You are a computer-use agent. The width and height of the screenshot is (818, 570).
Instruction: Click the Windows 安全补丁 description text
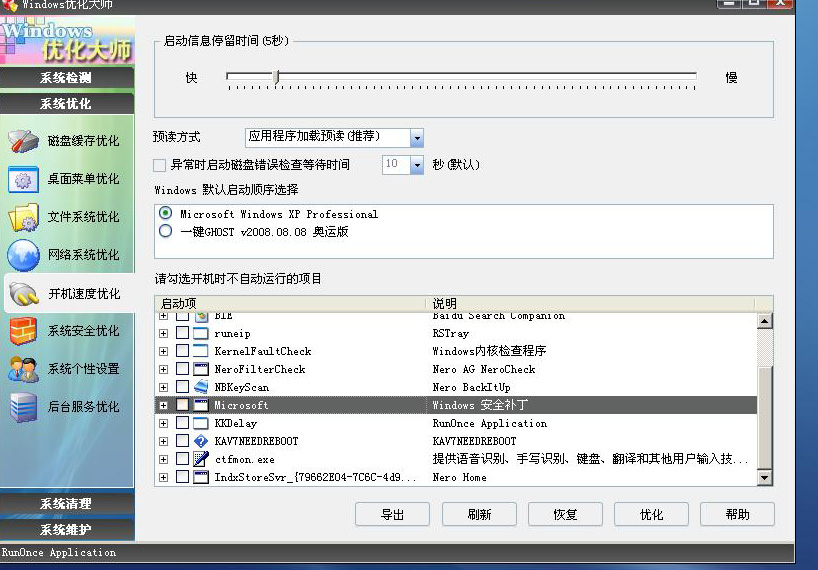tap(480, 405)
